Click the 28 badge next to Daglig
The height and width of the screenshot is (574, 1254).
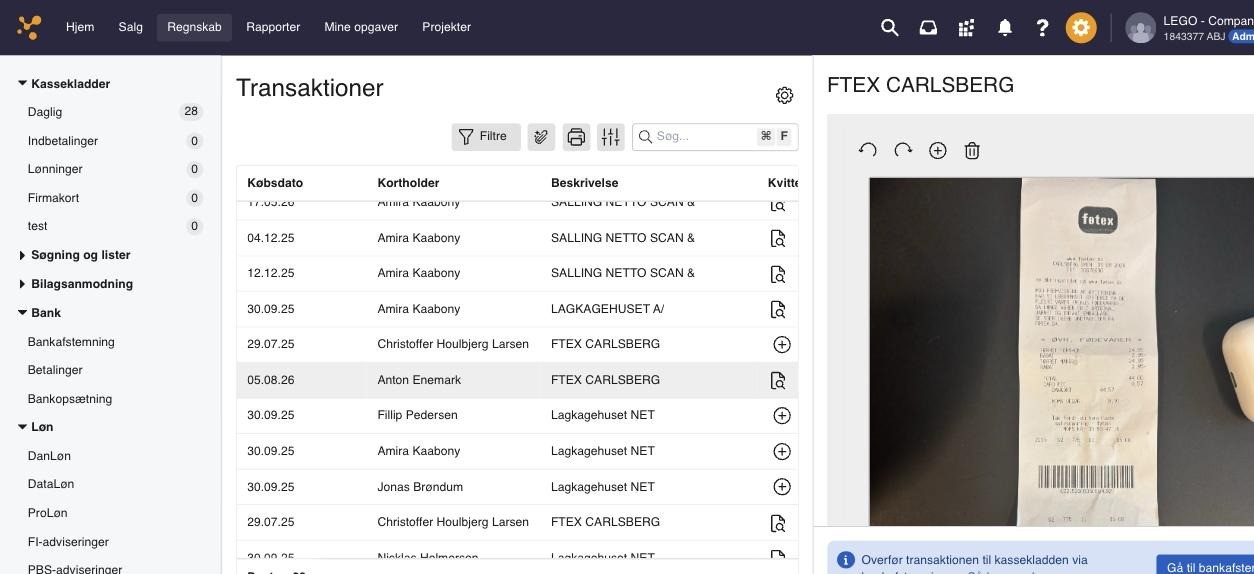pyautogui.click(x=191, y=112)
